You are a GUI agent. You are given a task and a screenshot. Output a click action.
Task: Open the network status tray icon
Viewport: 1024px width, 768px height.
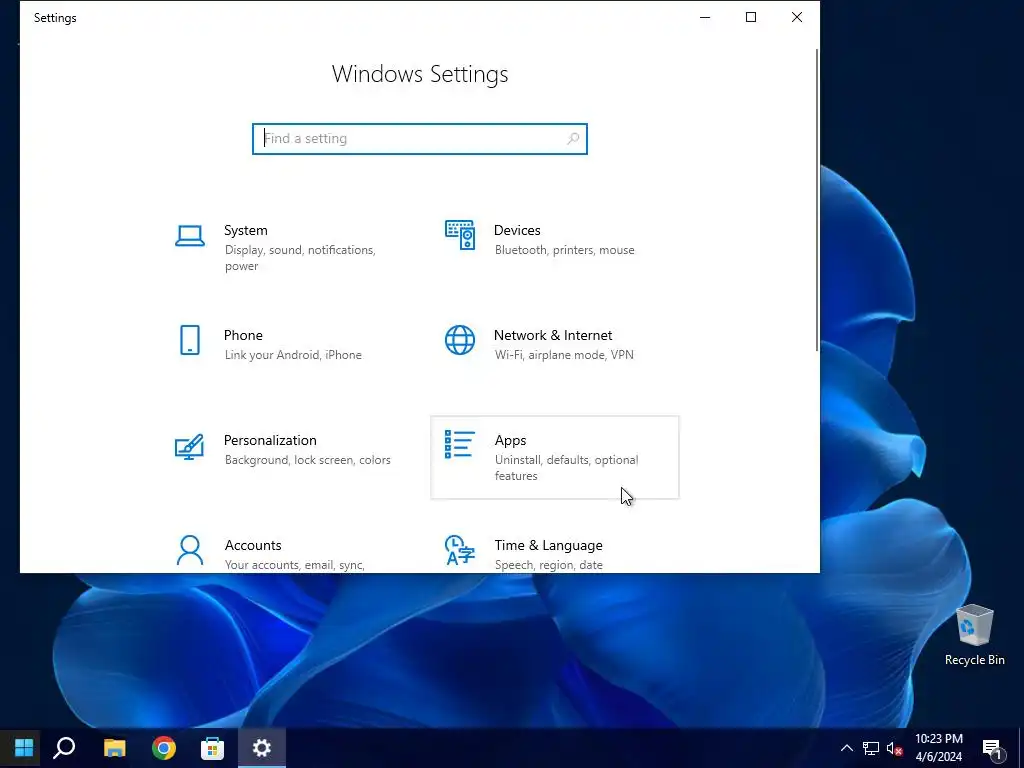pyautogui.click(x=871, y=748)
